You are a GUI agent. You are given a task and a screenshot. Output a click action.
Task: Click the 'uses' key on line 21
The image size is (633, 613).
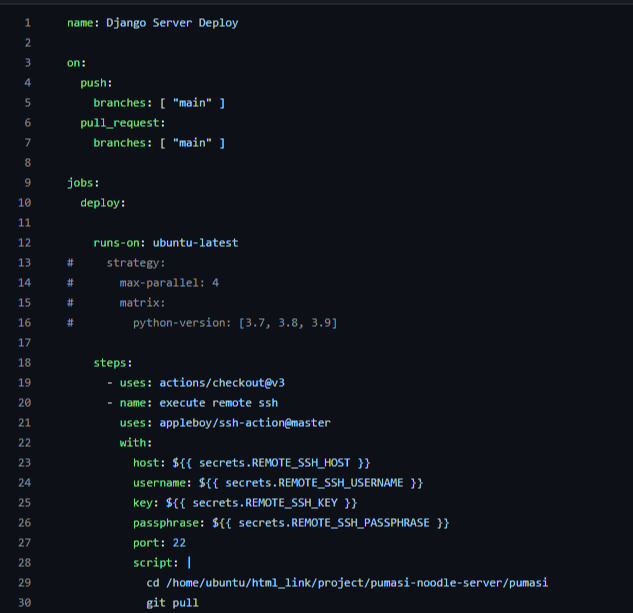point(132,423)
